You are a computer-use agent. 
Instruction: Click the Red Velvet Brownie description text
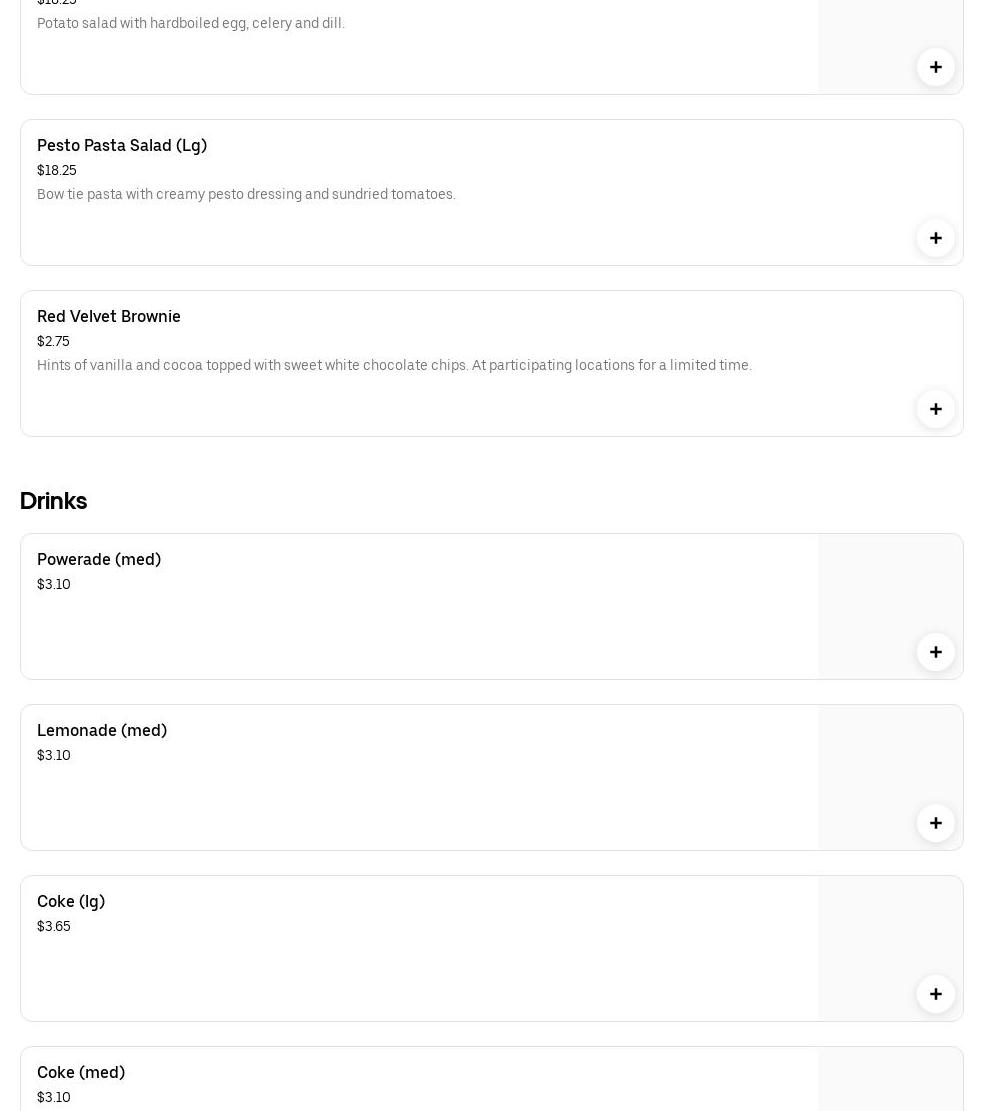coord(394,365)
